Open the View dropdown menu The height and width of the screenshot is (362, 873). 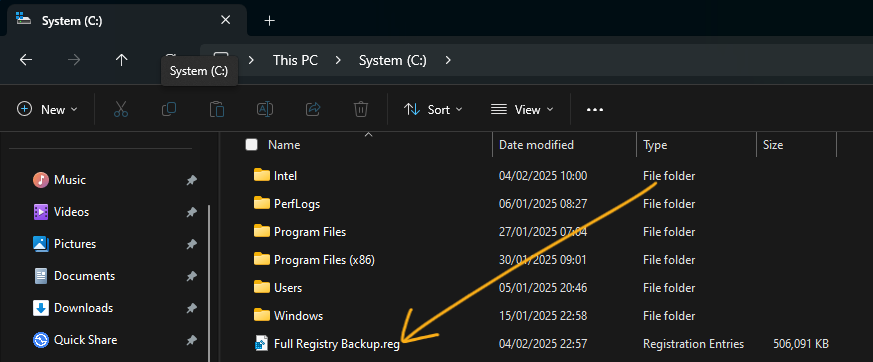[522, 109]
